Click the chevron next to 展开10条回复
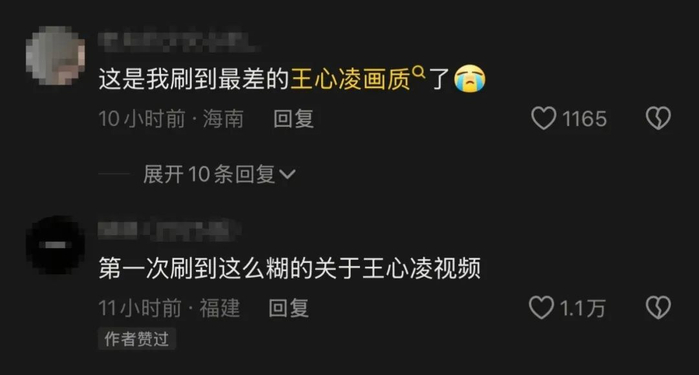Viewport: 699px width, 375px height. pyautogui.click(x=288, y=174)
